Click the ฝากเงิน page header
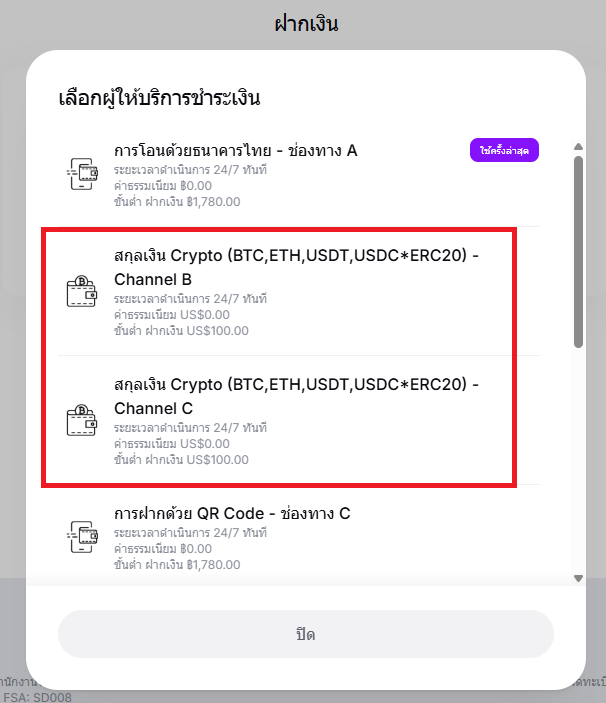 click(305, 23)
